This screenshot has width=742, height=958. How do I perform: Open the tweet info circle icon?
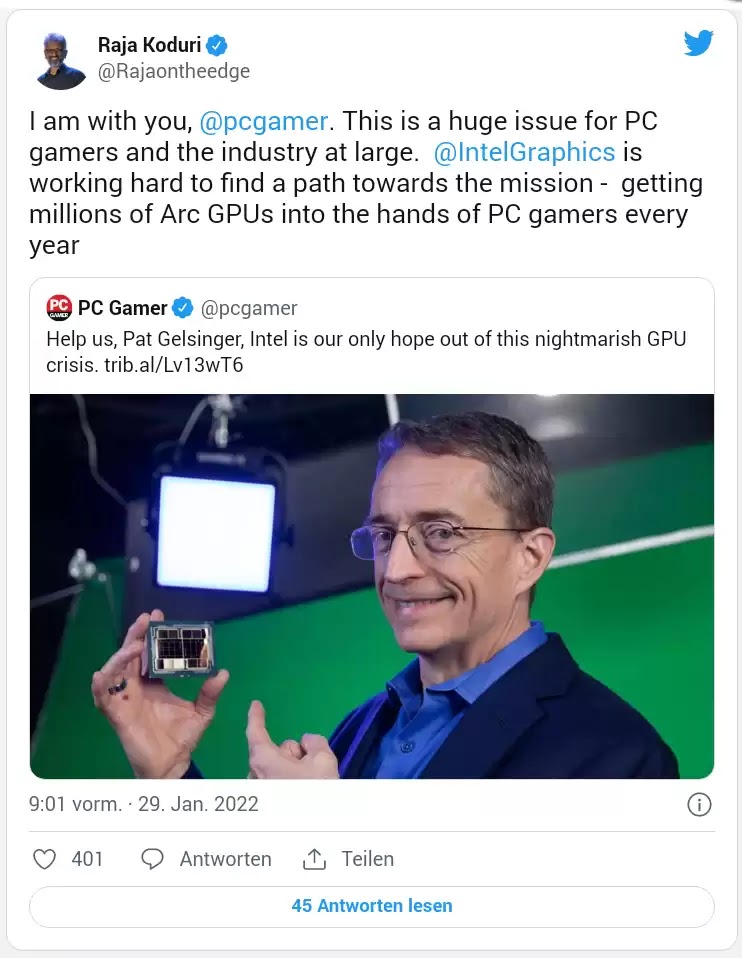pyautogui.click(x=699, y=804)
